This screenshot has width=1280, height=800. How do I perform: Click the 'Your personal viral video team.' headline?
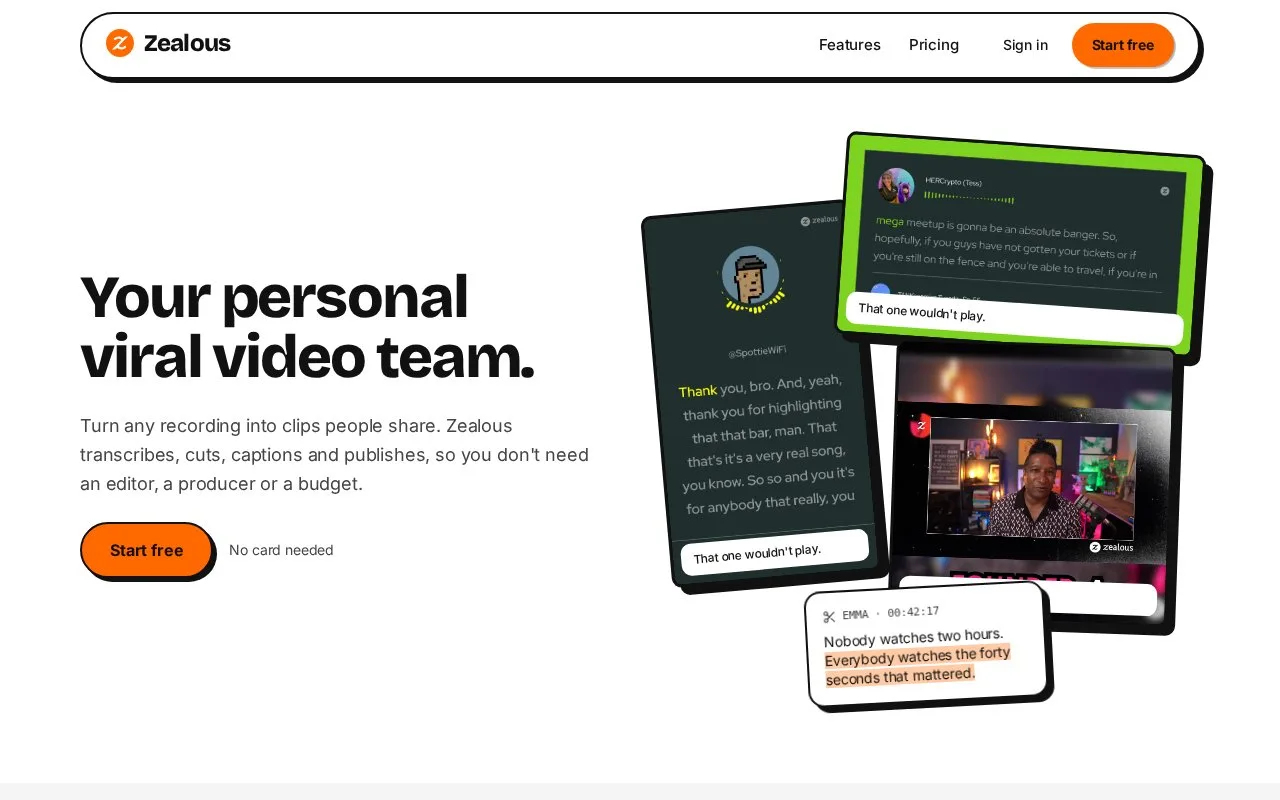pos(307,327)
